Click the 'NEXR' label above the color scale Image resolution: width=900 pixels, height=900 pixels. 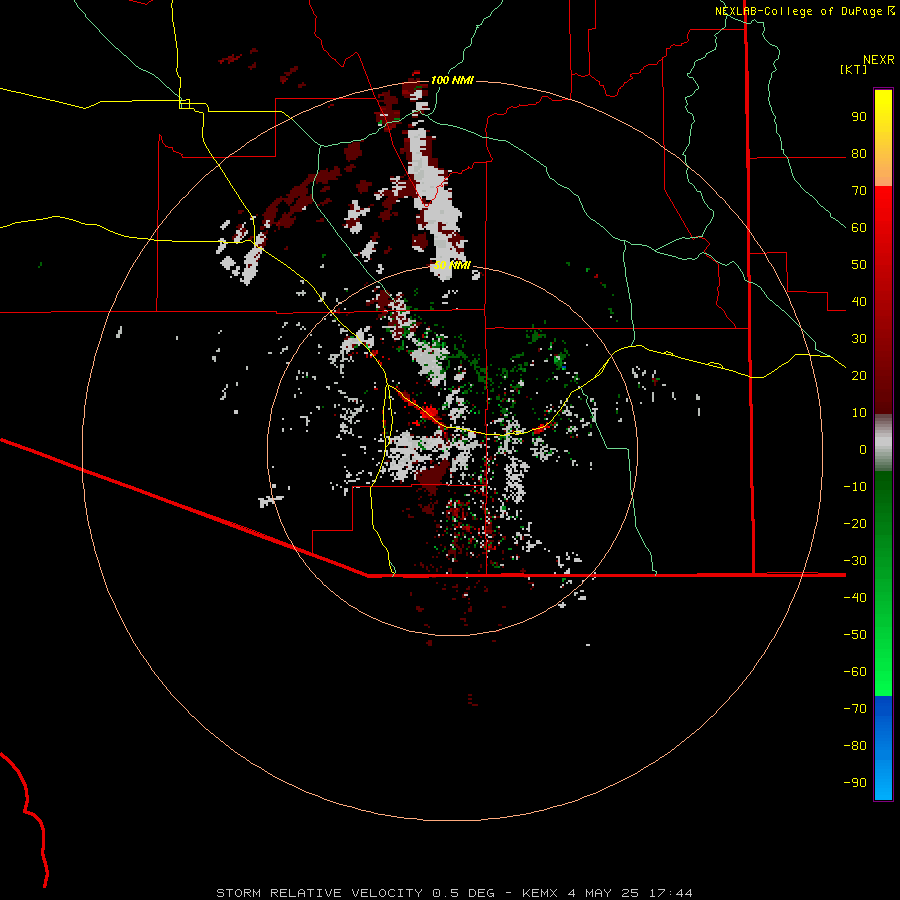tap(879, 60)
